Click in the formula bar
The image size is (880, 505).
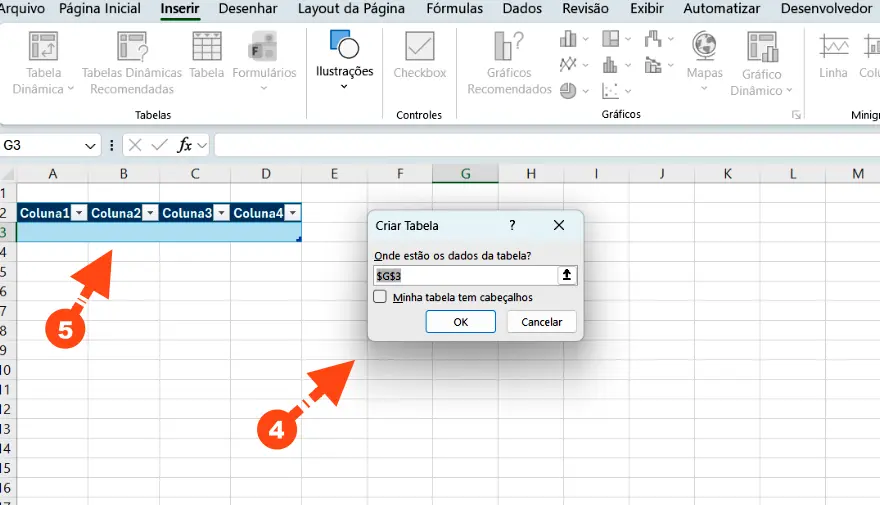point(547,145)
